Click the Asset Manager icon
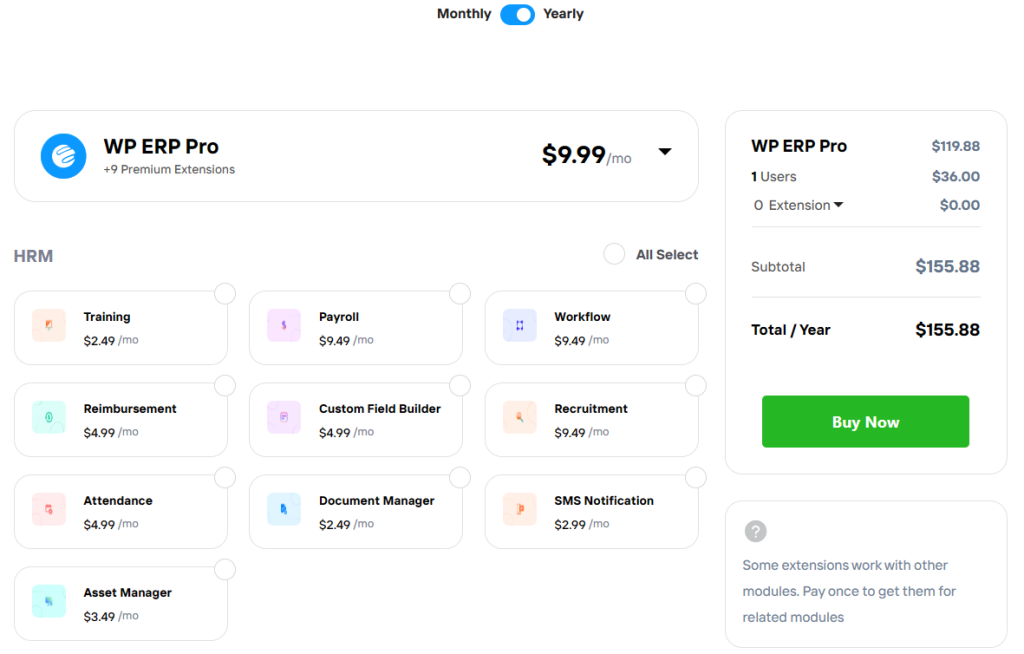This screenshot has height=654, width=1024. pyautogui.click(x=49, y=601)
